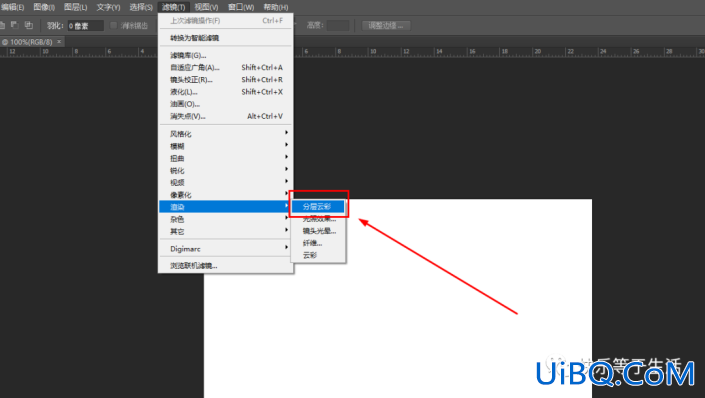
Task: Choose 自适应广角(A)... menu entry
Action: pos(226,67)
